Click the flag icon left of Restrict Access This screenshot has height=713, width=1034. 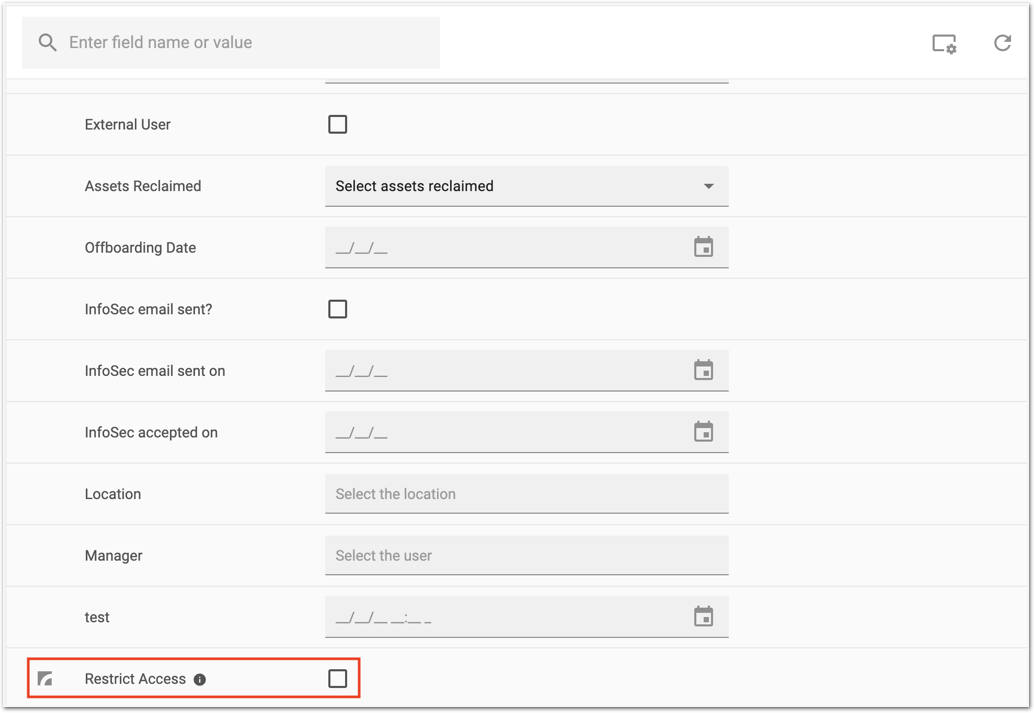click(45, 679)
